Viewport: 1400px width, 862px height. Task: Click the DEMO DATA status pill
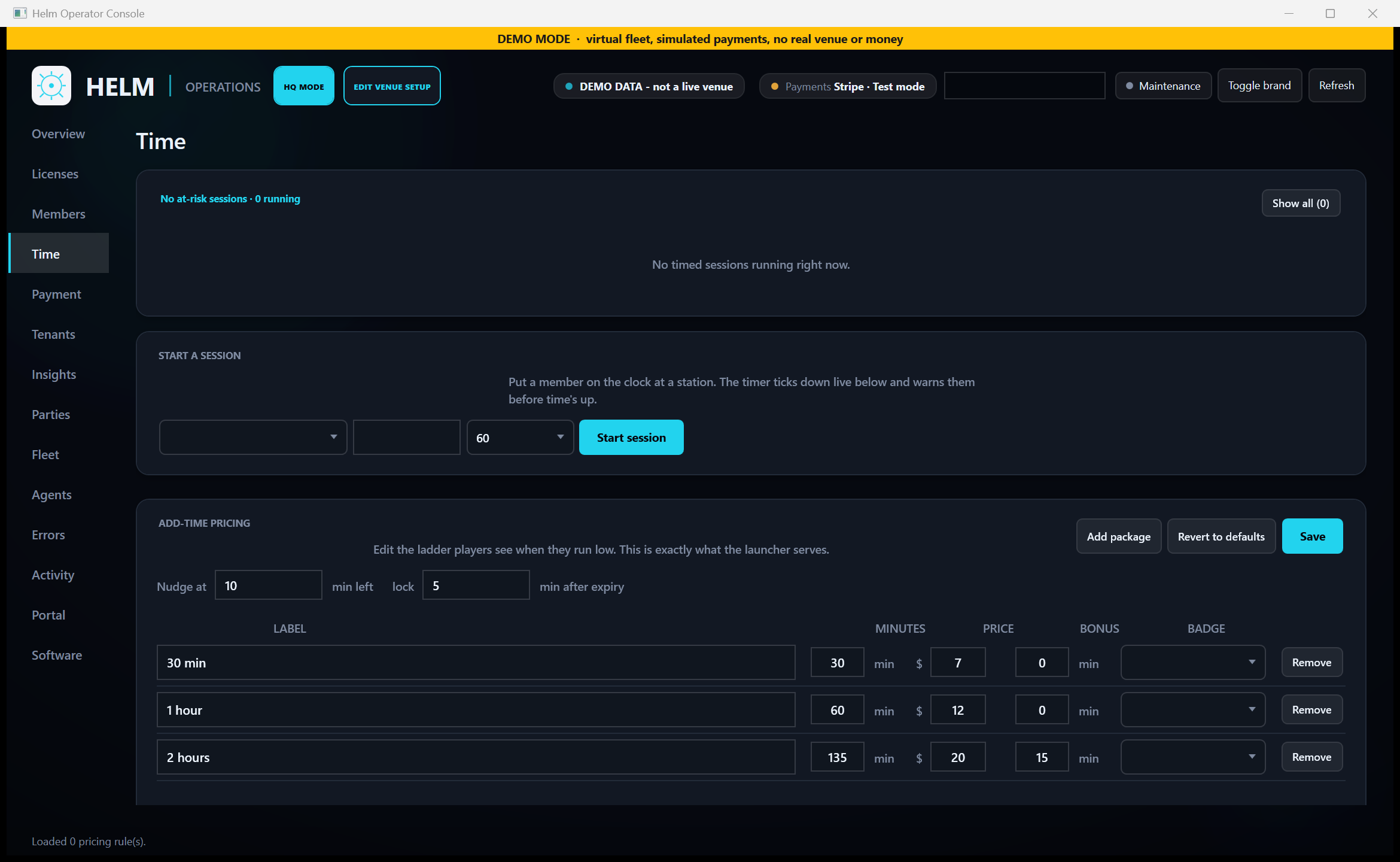[x=649, y=86]
